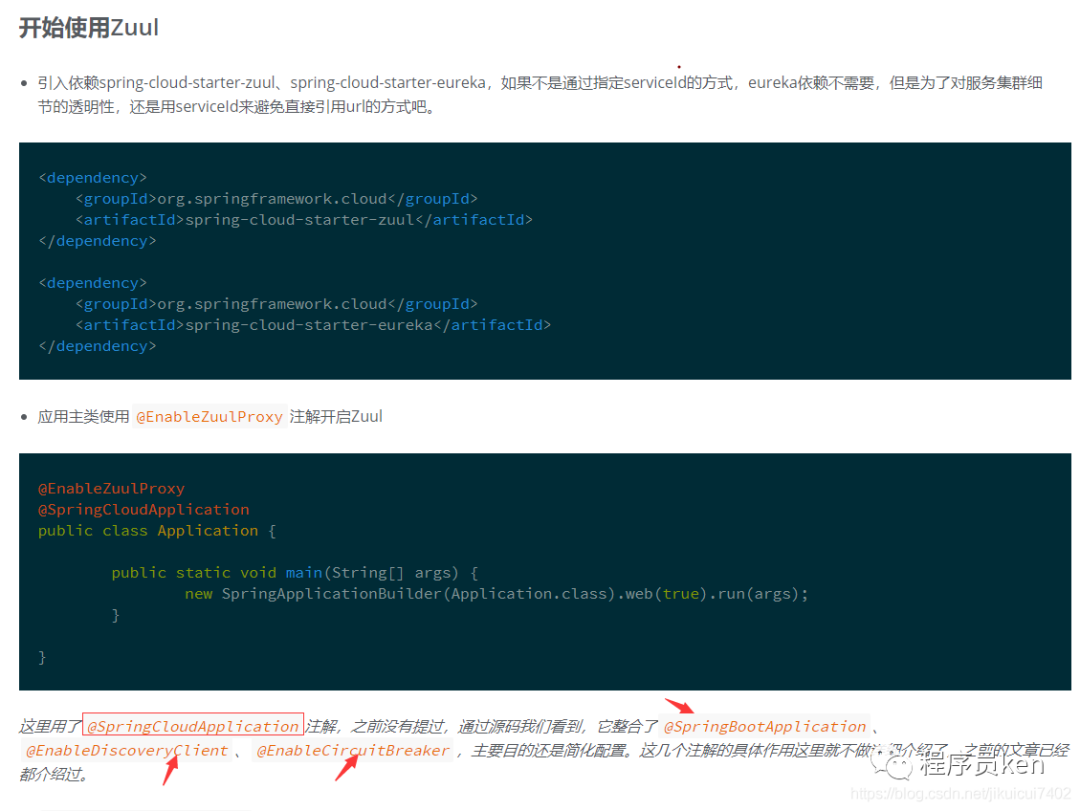Click the @EnableCircuitBreaker inline code

(353, 750)
